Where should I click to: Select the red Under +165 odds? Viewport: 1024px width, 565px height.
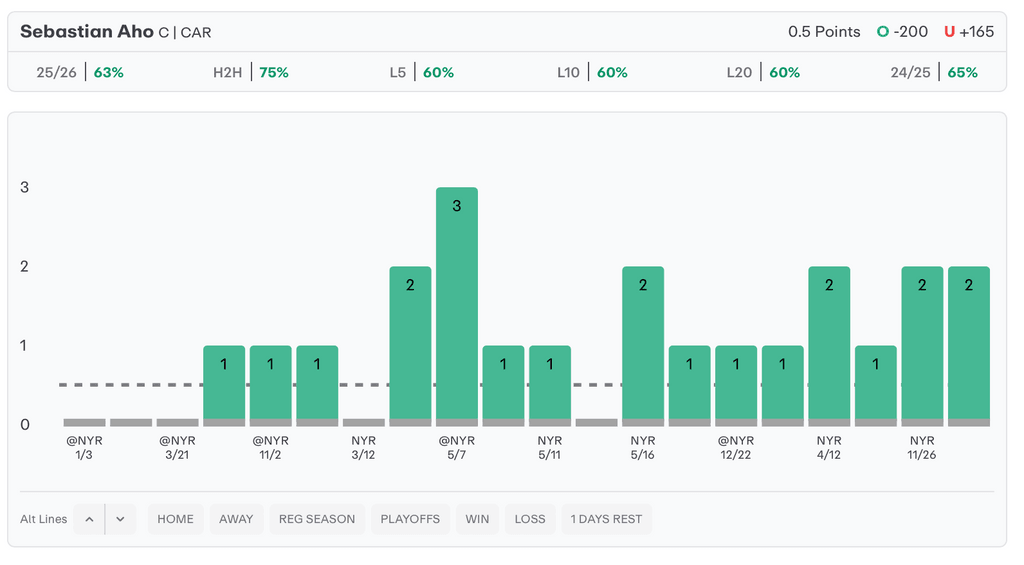[968, 32]
